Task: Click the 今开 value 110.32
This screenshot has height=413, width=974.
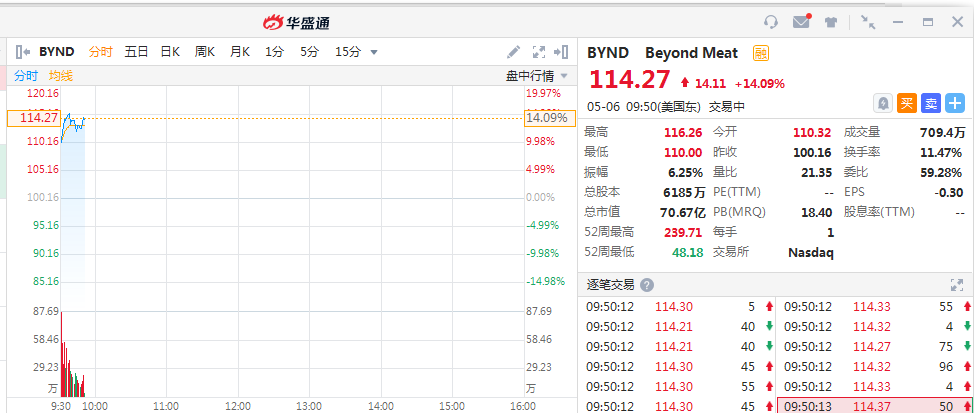Action: 812,132
